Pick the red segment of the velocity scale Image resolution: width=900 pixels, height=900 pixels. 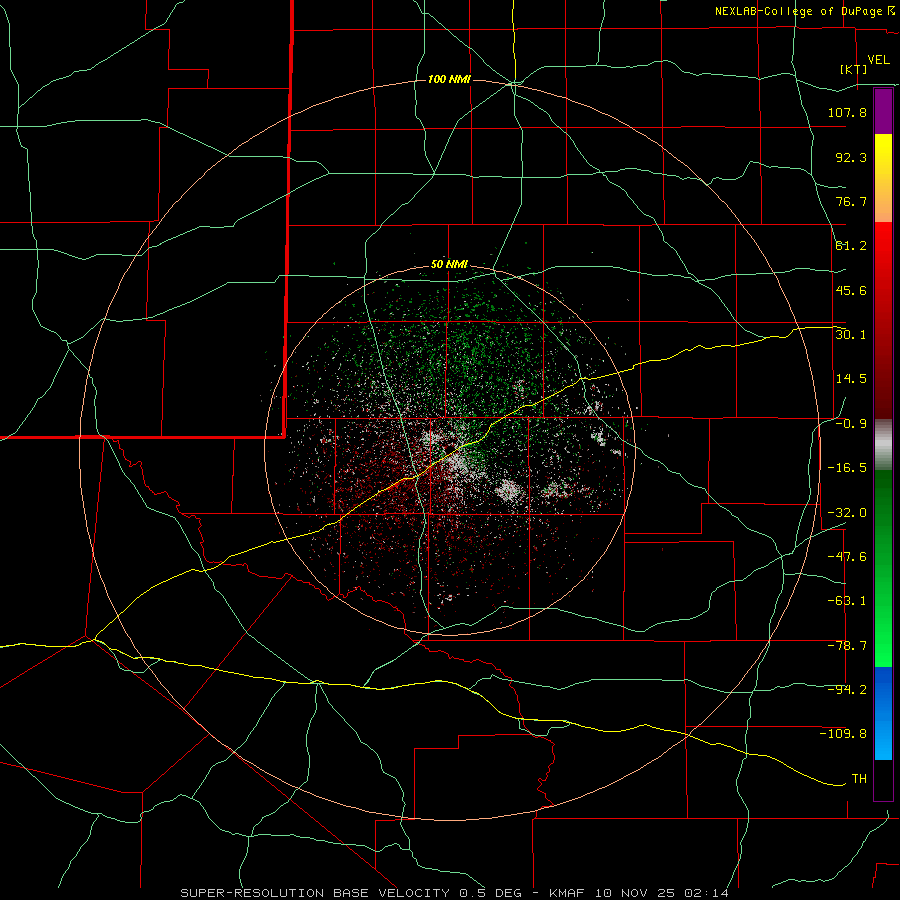[883, 320]
